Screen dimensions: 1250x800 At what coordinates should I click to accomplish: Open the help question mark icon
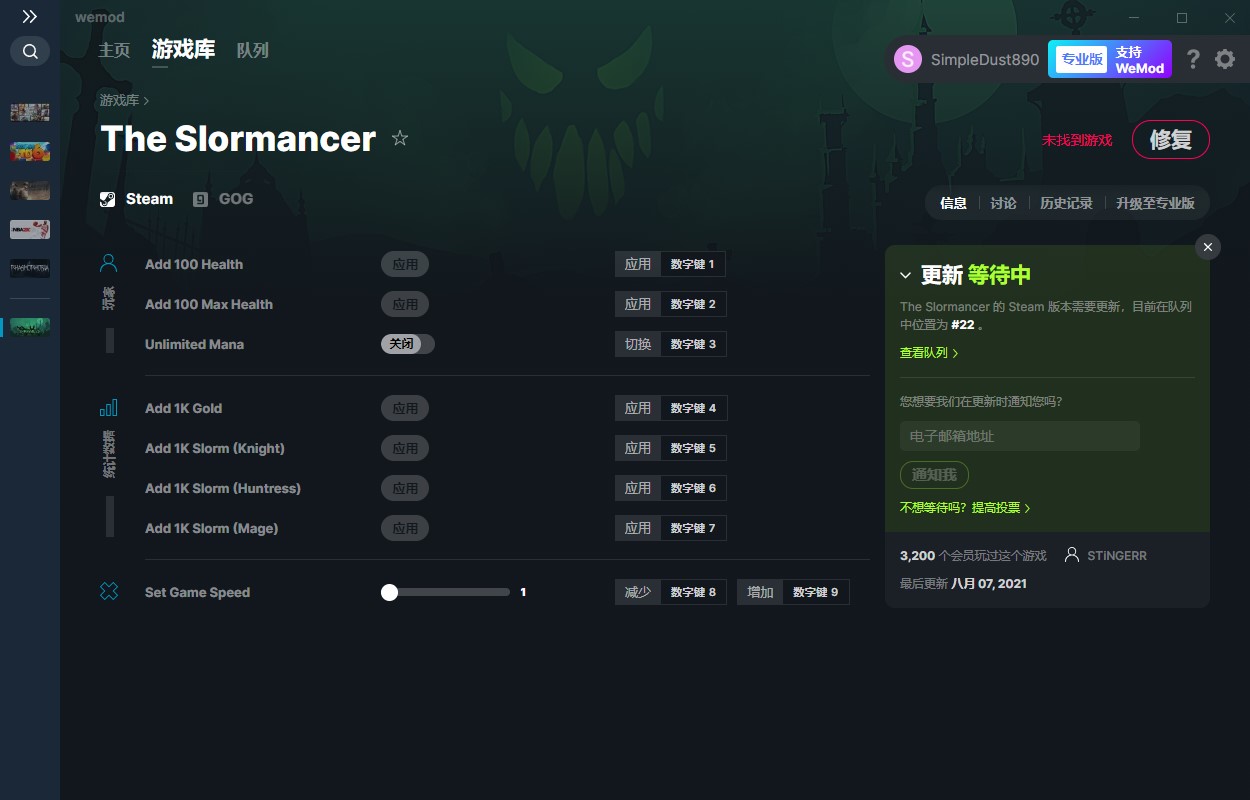[1193, 59]
